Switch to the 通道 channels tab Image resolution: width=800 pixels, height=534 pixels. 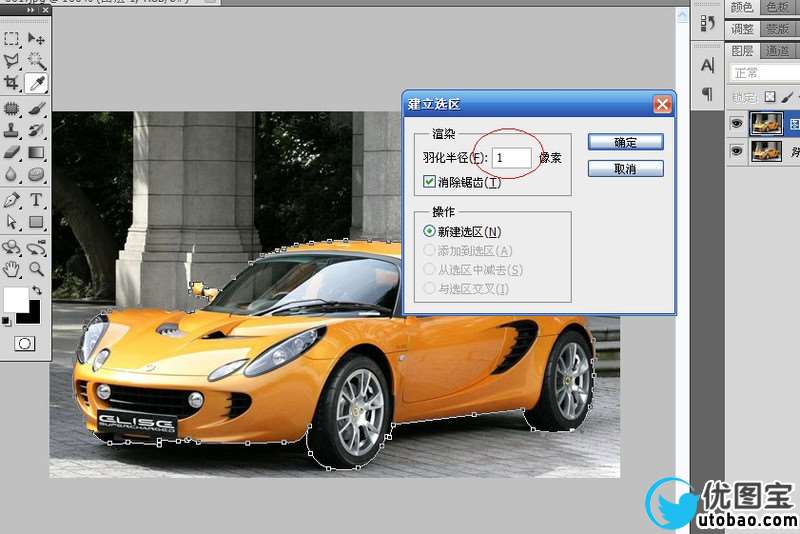tap(777, 51)
